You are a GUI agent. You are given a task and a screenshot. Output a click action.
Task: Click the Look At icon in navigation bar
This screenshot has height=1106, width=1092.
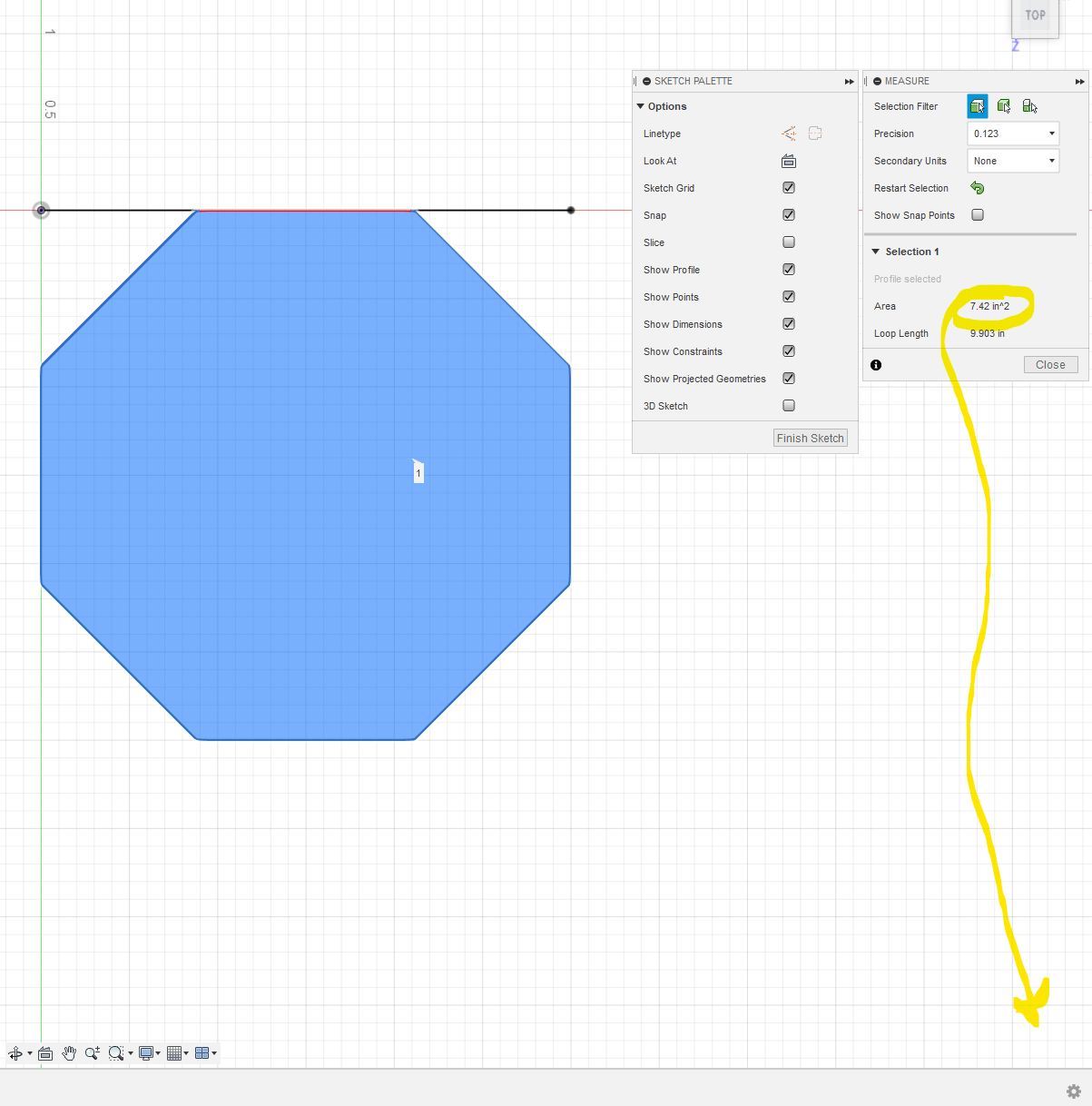pyautogui.click(x=45, y=1053)
